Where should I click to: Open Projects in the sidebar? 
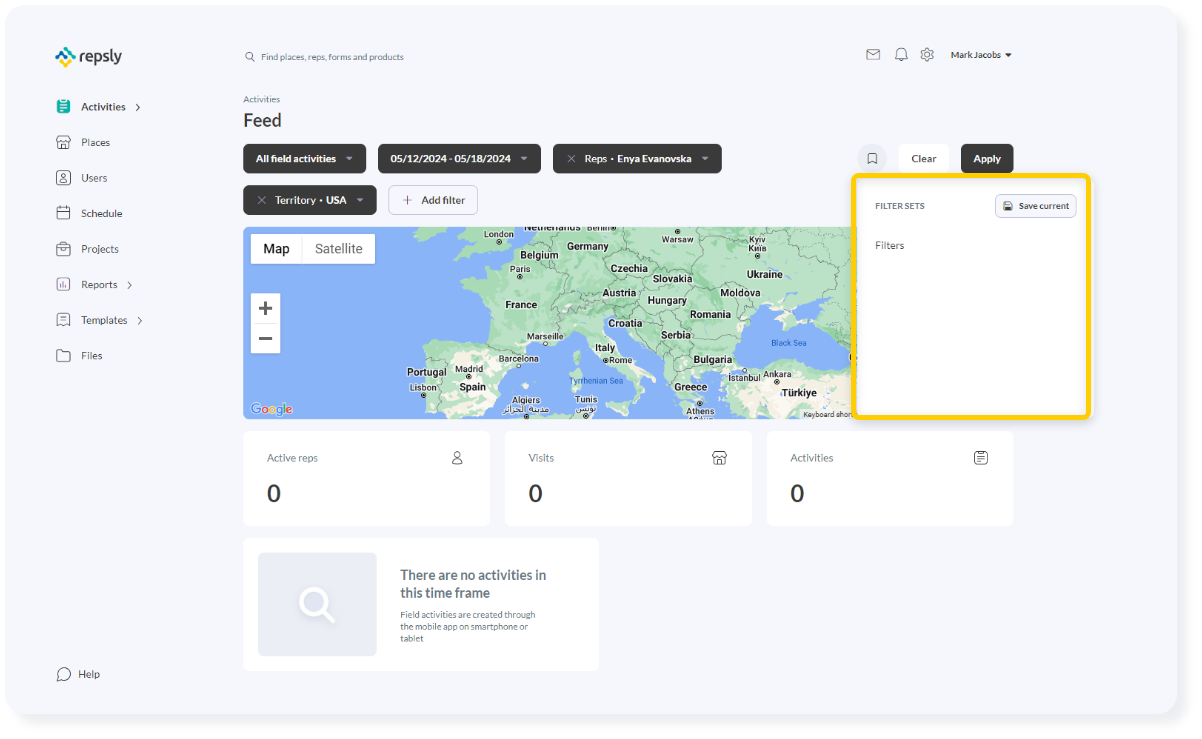[100, 249]
